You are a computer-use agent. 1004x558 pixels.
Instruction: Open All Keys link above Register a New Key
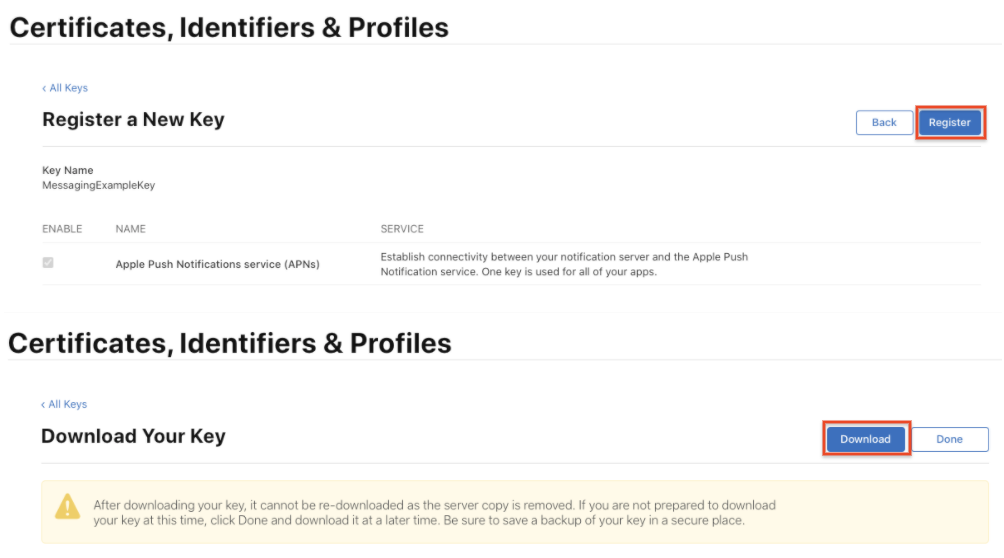tap(65, 88)
